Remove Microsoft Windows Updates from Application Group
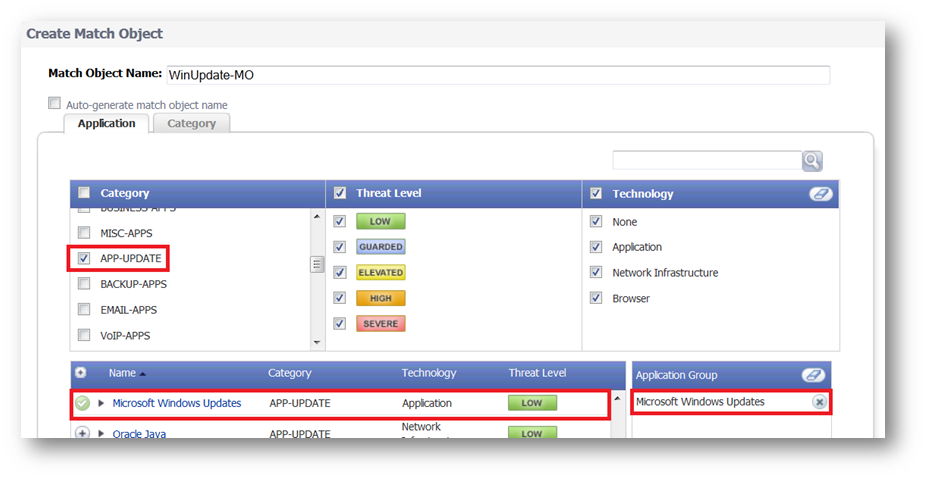 (819, 402)
